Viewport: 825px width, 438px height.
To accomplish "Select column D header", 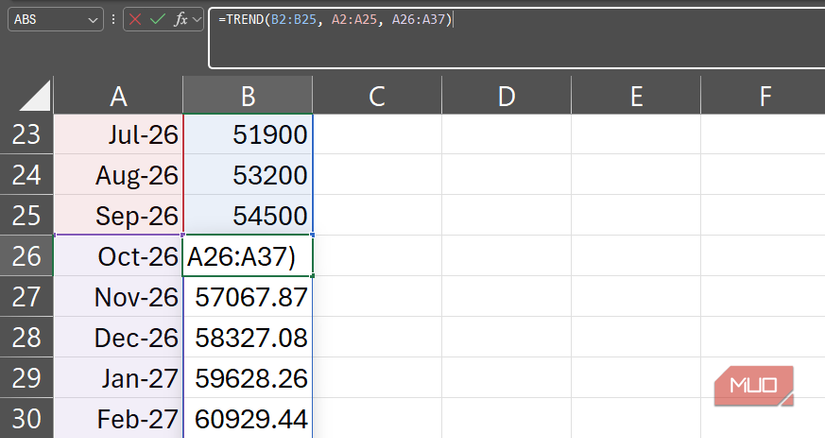I will (506, 96).
